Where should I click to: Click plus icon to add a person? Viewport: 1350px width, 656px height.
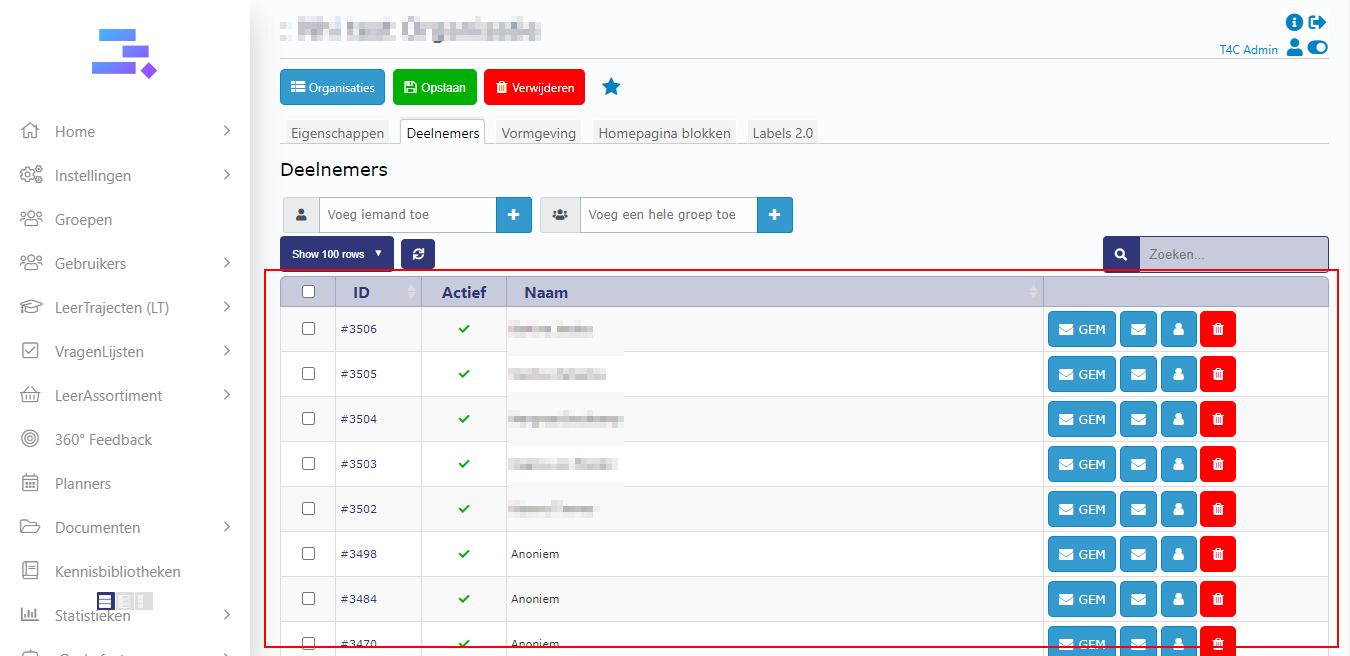pyautogui.click(x=514, y=215)
